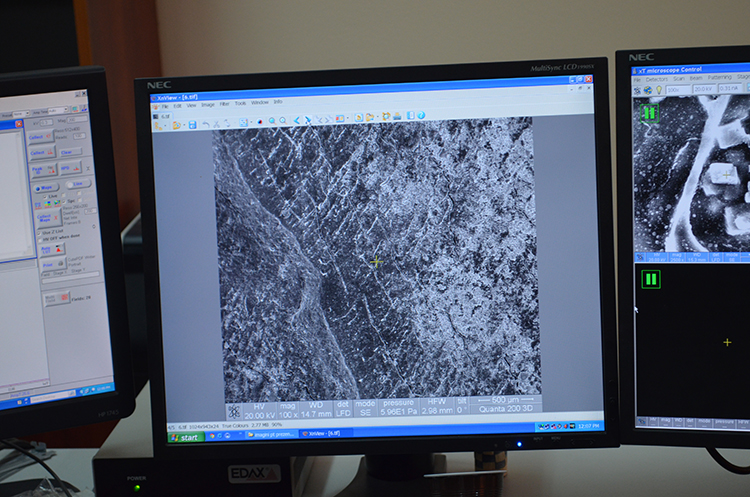Open the File menu in XnView
Viewport: 750px width, 497px height.
click(x=165, y=107)
